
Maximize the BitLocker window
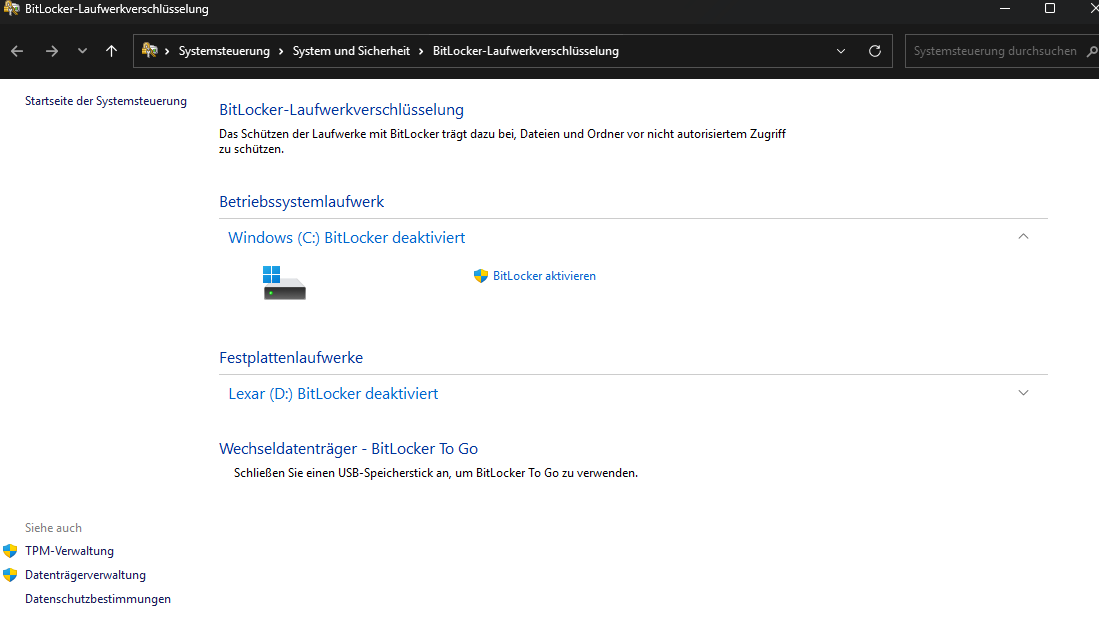point(1050,8)
